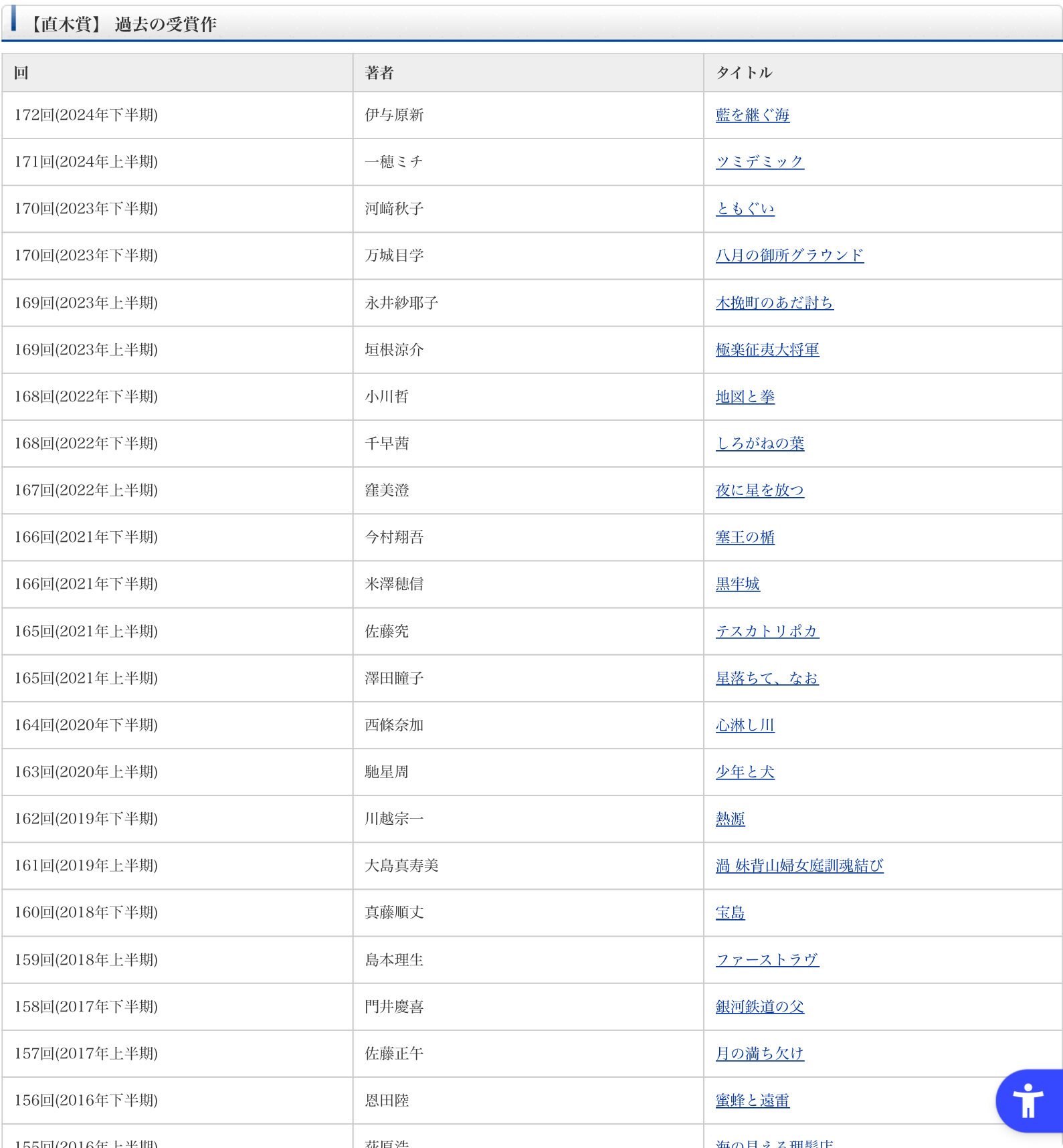Select the cell 159回(2018年上半期)

point(177,960)
